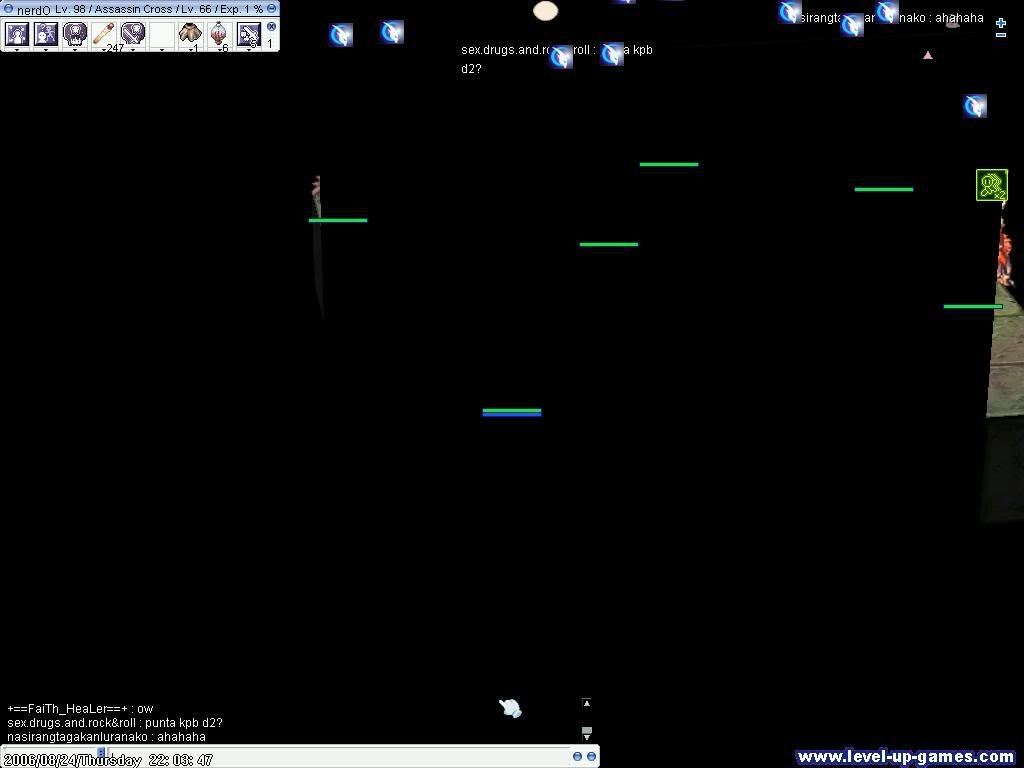The image size is (1024, 768).
Task: Use the arrow item with 247 count
Action: click(x=104, y=34)
